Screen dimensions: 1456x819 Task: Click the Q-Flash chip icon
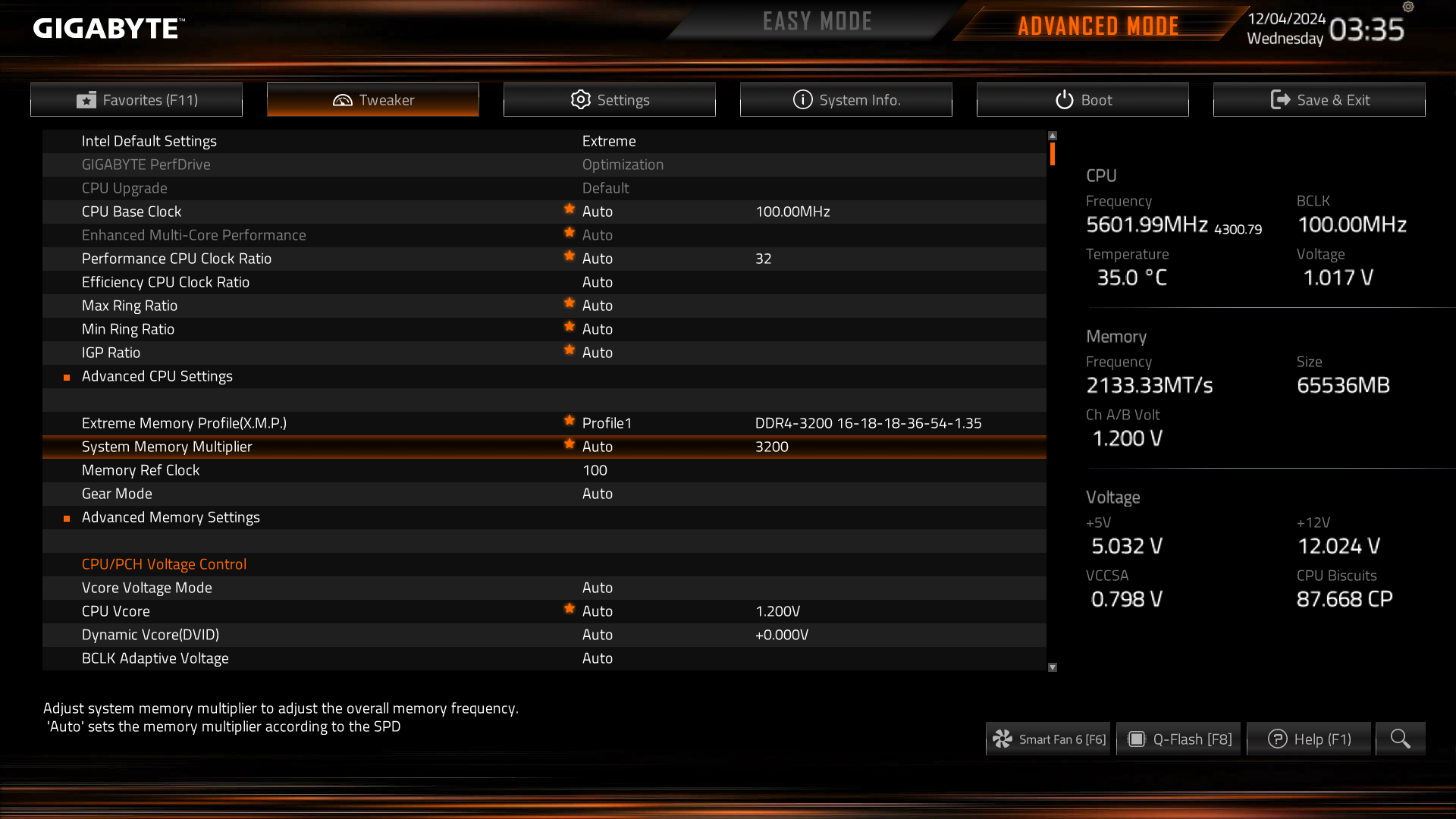tap(1136, 739)
